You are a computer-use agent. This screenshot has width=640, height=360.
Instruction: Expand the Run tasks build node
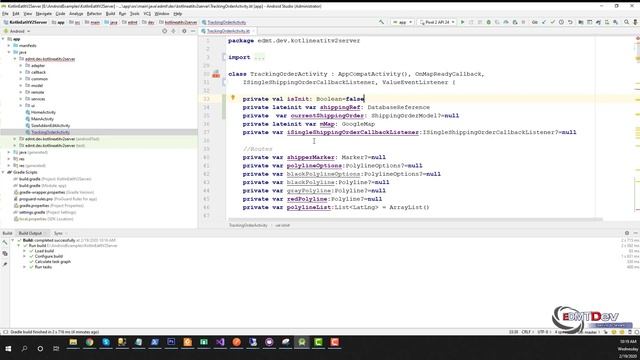point(24,267)
